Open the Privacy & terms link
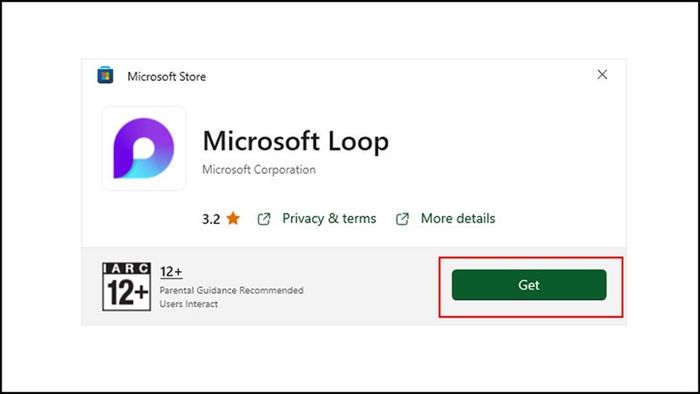Viewport: 700px width, 394px height. 329,218
